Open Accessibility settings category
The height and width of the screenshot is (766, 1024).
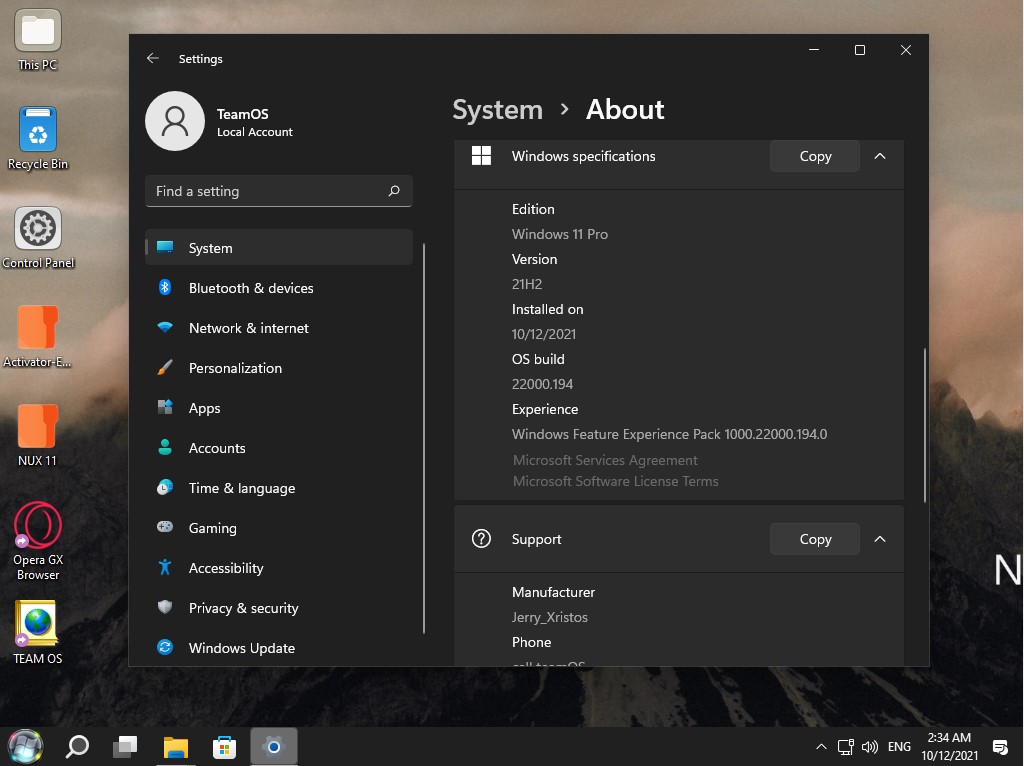279,567
